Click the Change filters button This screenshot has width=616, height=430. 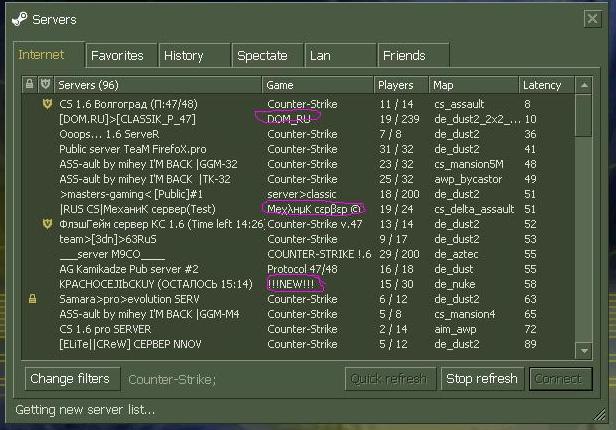[72, 379]
